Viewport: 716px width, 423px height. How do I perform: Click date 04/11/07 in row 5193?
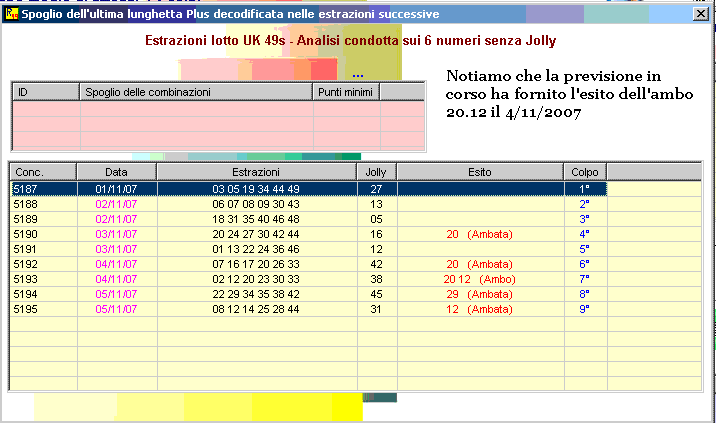tap(116, 280)
